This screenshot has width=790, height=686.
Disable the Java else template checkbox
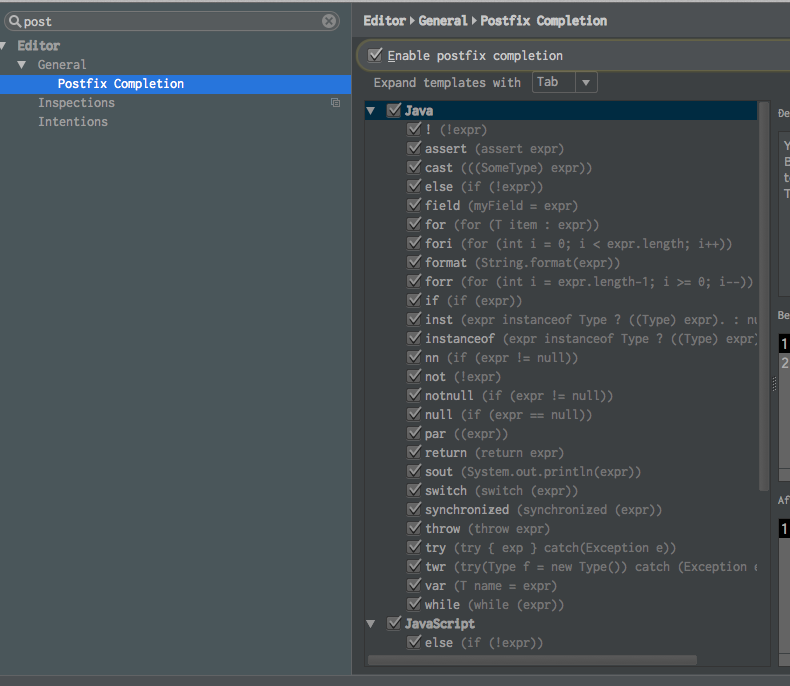[414, 186]
